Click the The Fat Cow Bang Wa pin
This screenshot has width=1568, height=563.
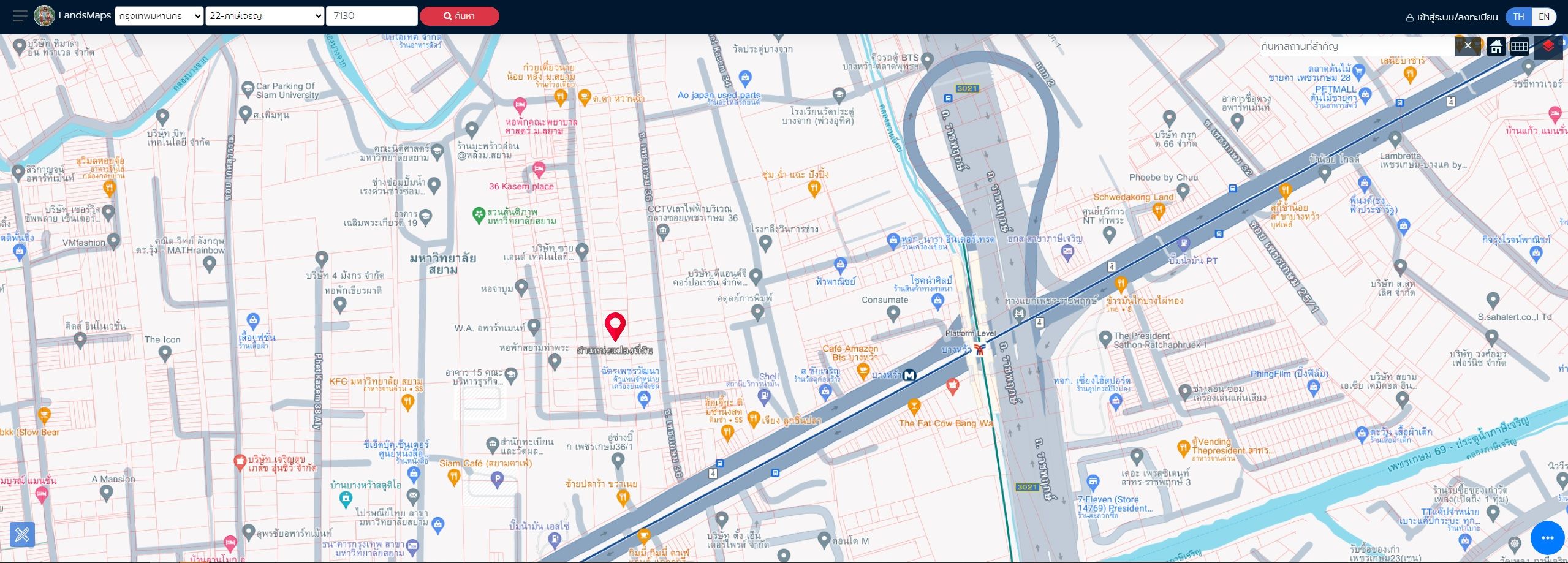point(914,407)
